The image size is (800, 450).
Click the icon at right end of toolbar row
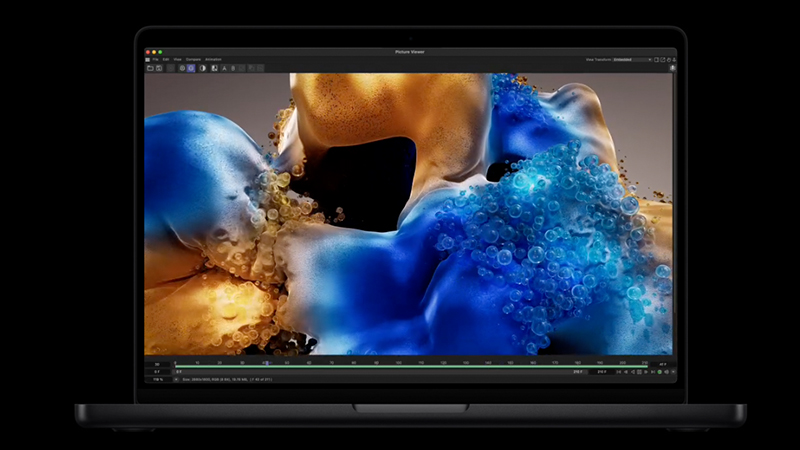(x=673, y=68)
